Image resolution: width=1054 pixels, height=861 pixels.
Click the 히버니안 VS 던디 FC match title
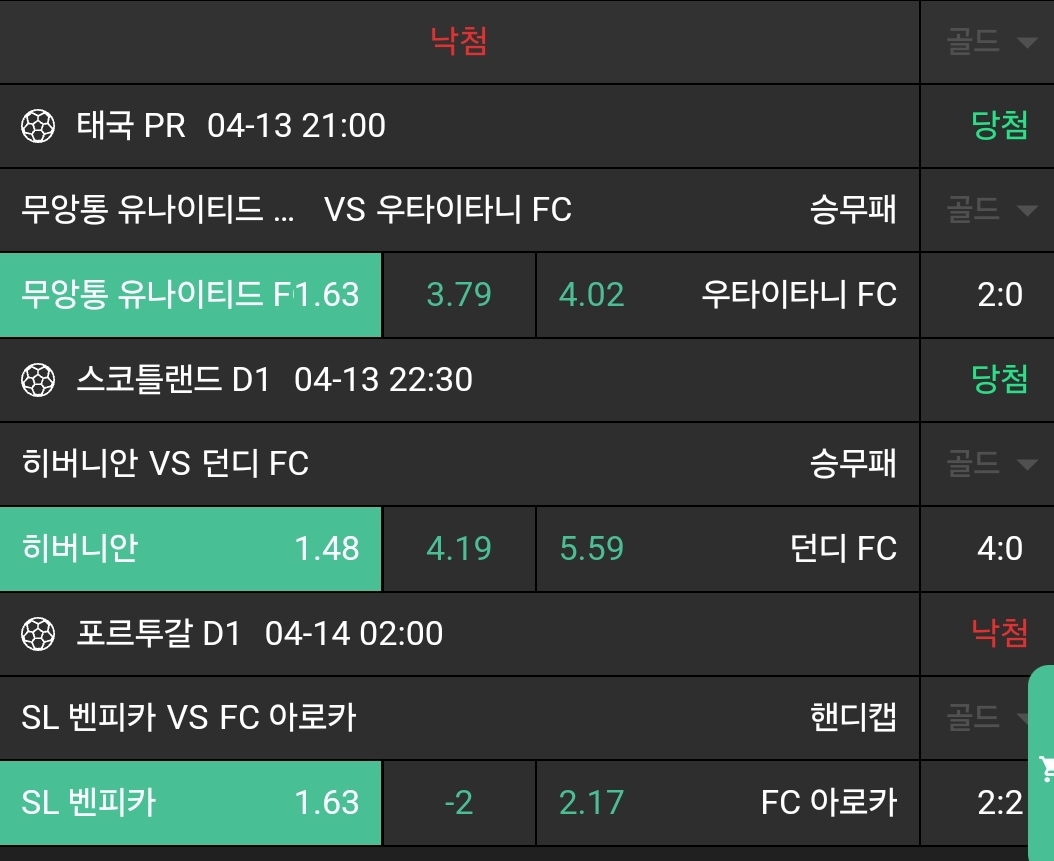[x=165, y=464]
